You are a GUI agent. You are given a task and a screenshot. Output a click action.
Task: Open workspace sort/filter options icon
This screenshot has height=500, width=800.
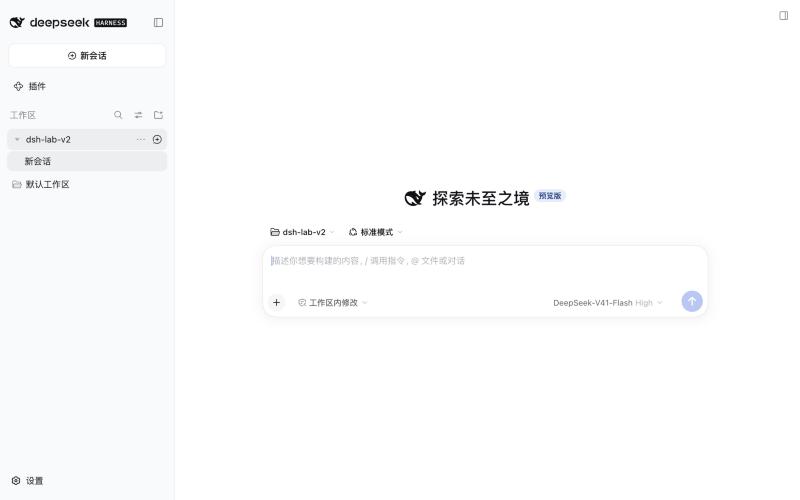tap(138, 115)
